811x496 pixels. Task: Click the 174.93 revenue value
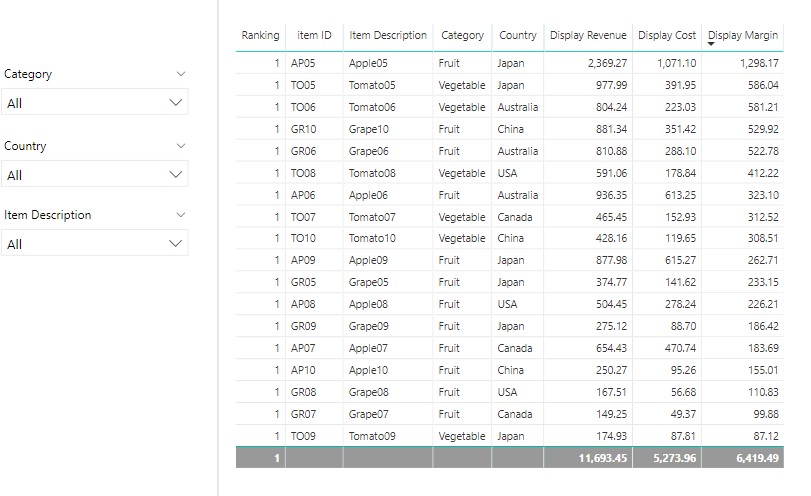coord(611,436)
